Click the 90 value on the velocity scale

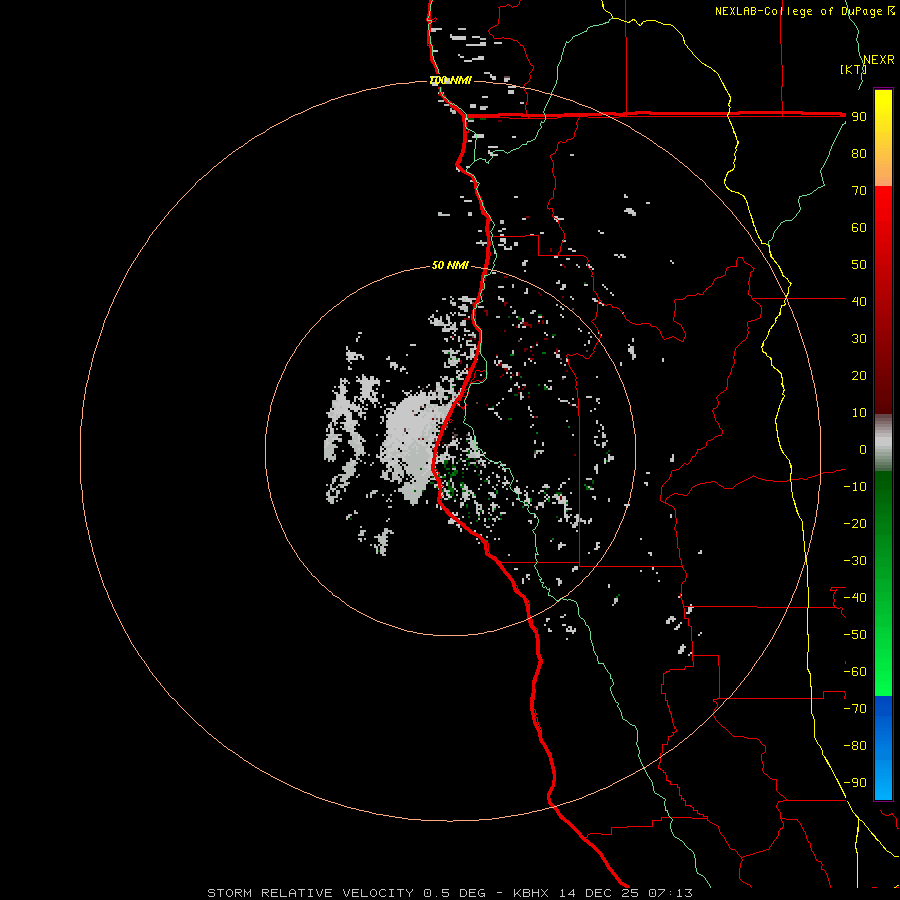pos(859,117)
